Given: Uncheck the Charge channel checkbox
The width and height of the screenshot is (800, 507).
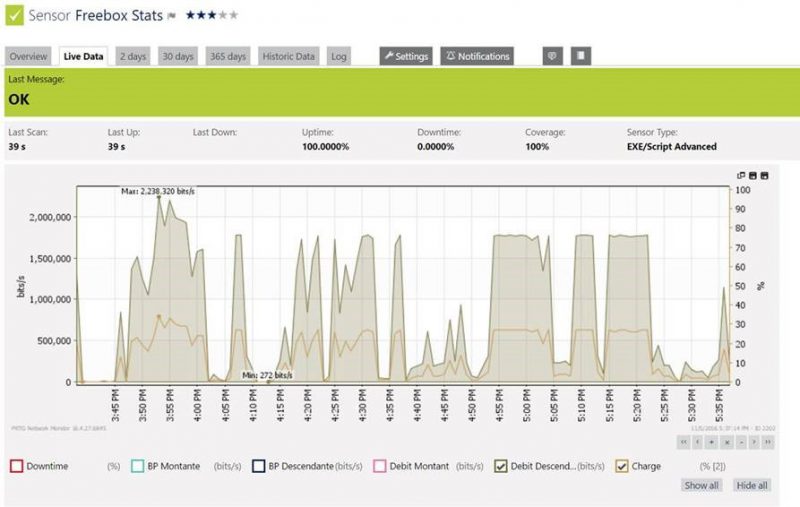Looking at the screenshot, I should [x=621, y=466].
